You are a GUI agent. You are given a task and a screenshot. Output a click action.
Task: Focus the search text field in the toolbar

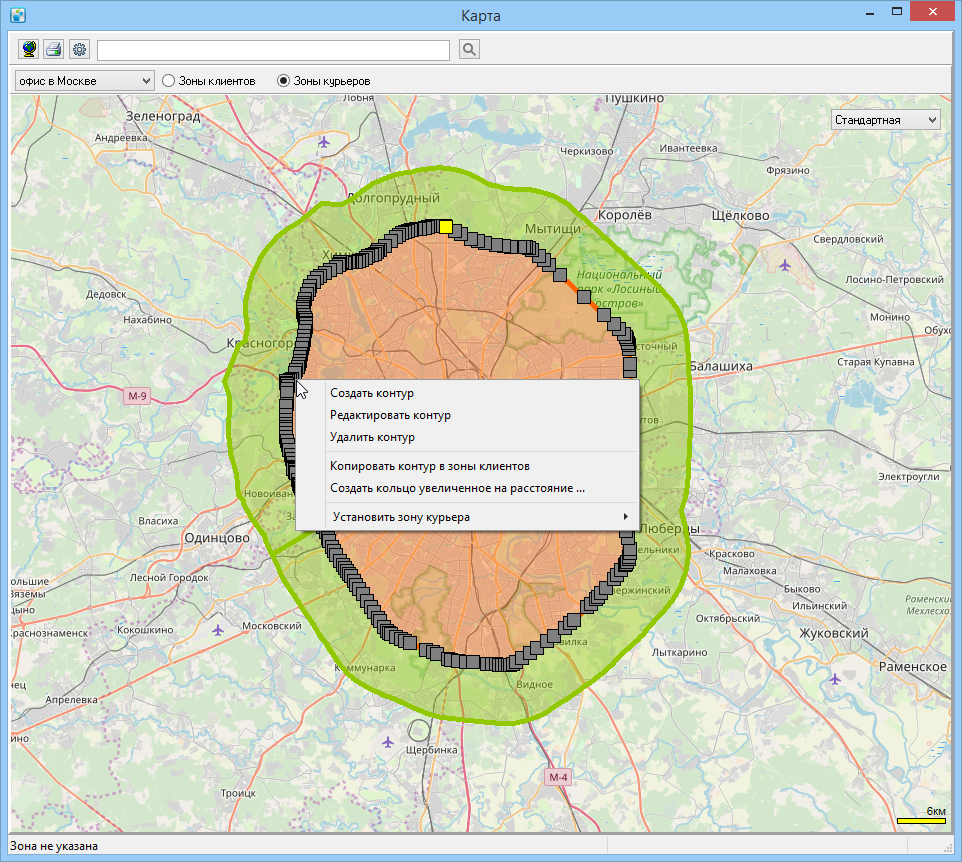tap(274, 50)
